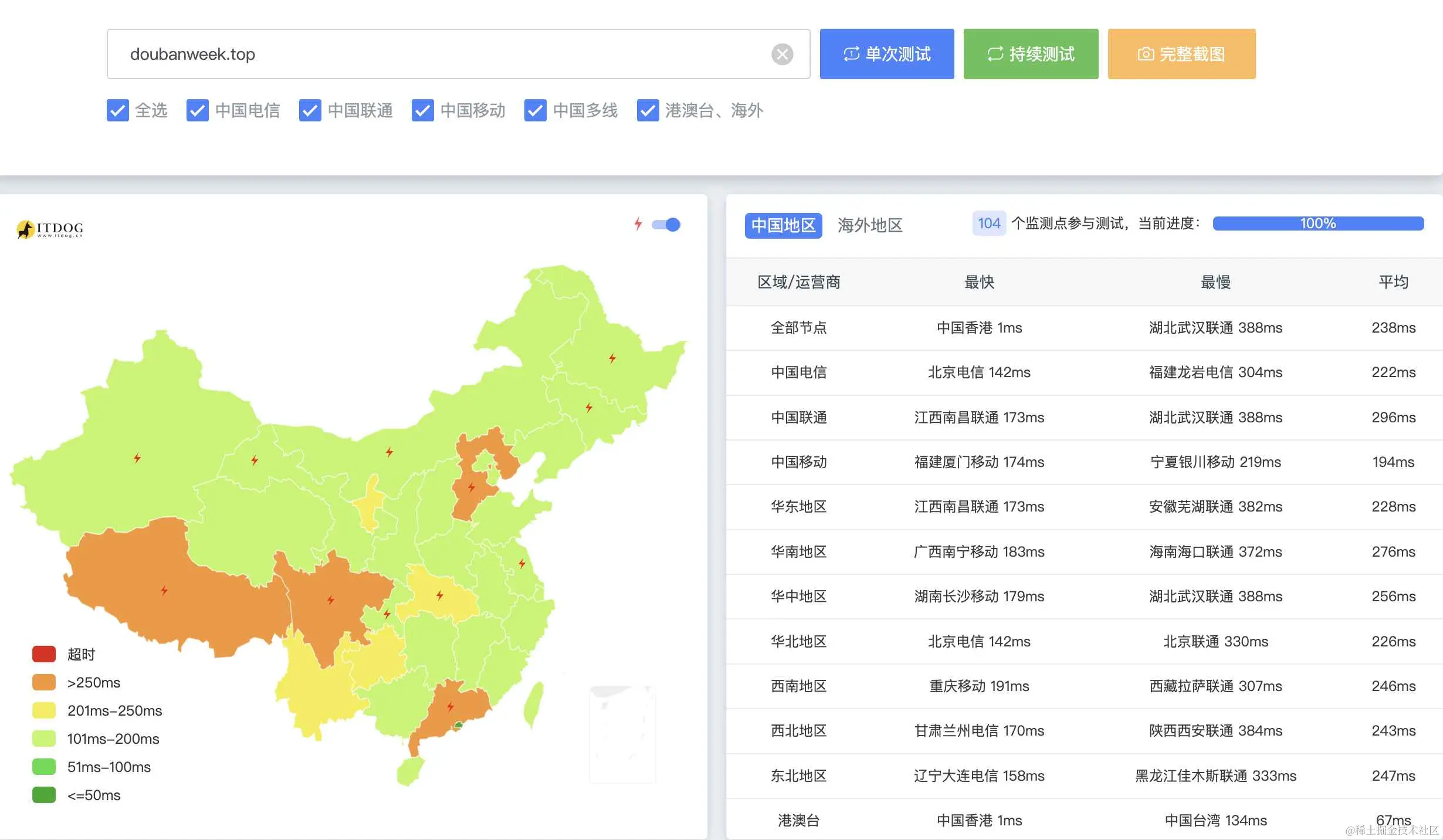The image size is (1443, 840).
Task: Click the 完整截图 screenshot button
Action: [1181, 54]
